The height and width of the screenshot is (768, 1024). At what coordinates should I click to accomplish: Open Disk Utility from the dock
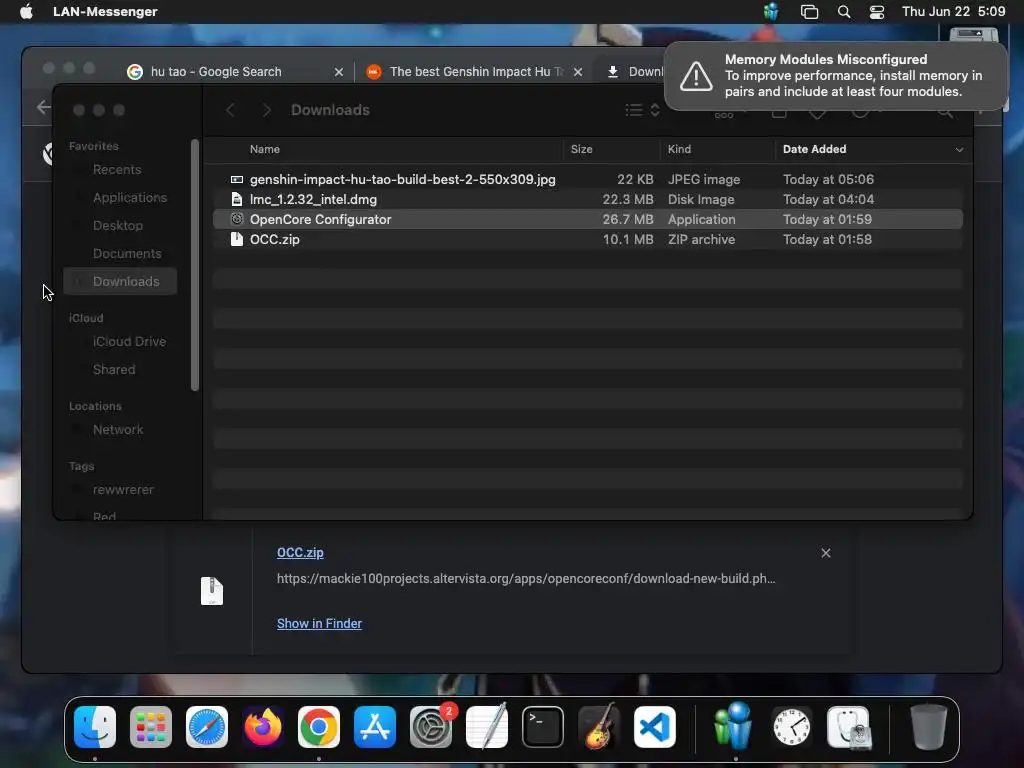(849, 727)
